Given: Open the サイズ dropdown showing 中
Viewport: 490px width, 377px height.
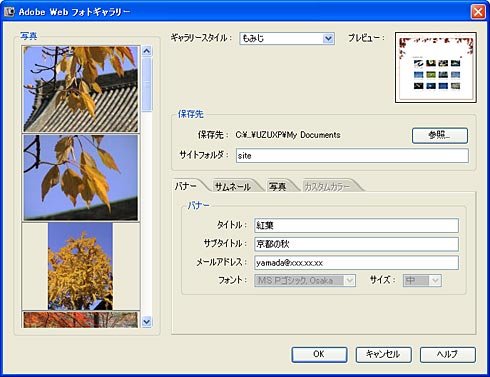Looking at the screenshot, I should (x=422, y=280).
